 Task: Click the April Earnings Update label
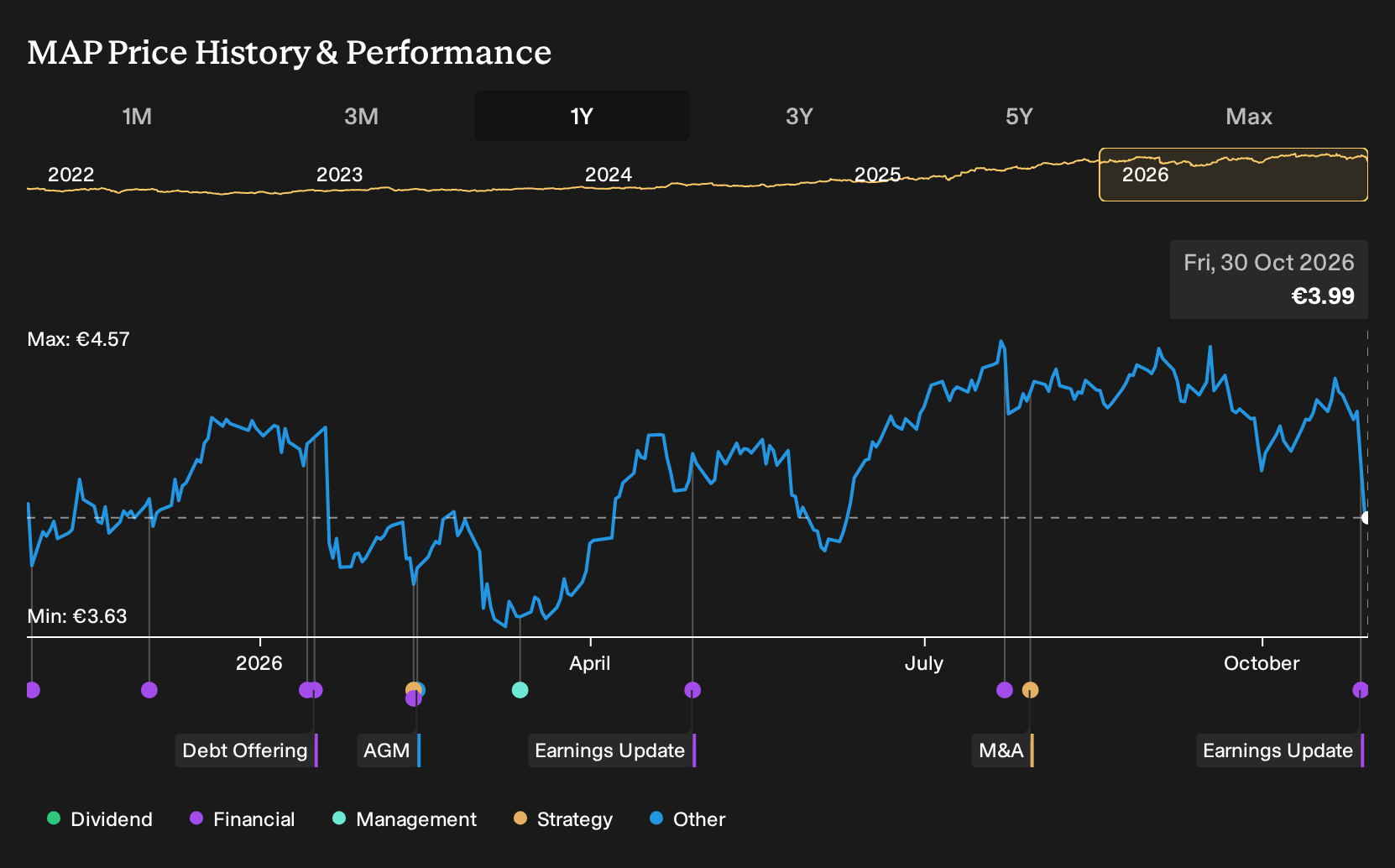[x=610, y=750]
